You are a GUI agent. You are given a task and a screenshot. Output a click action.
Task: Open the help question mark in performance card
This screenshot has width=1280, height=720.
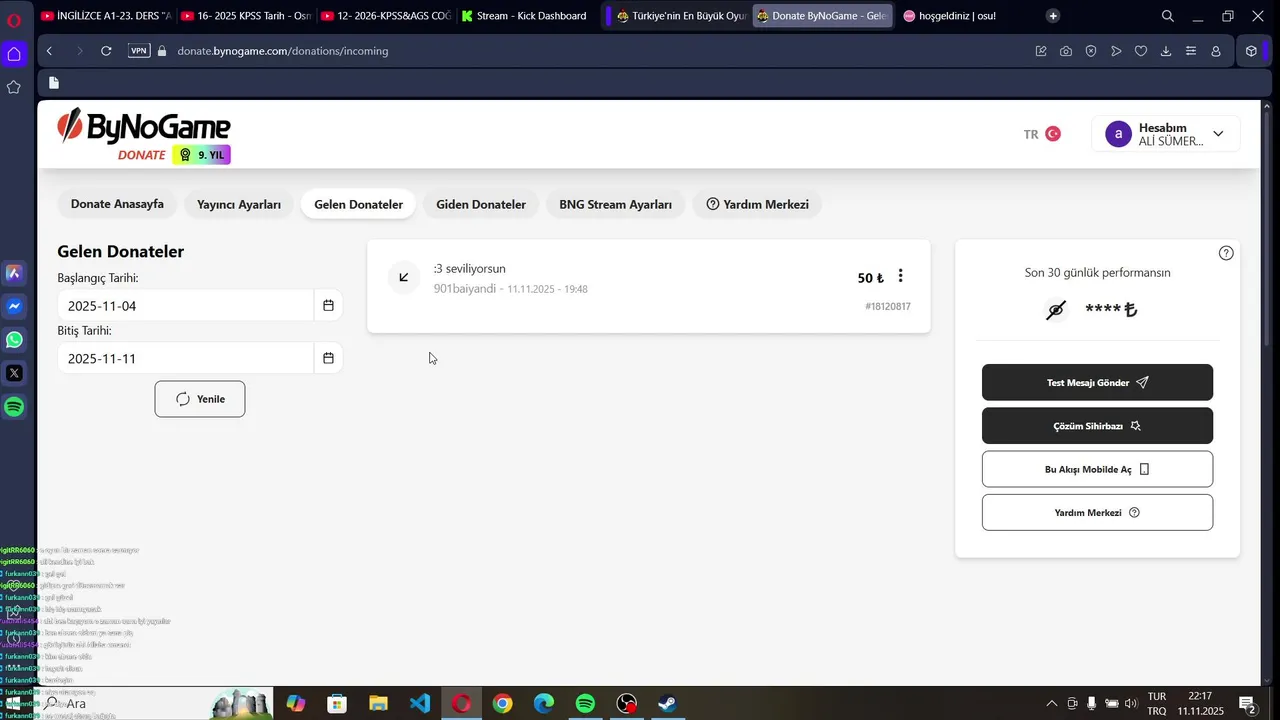[x=1226, y=253]
